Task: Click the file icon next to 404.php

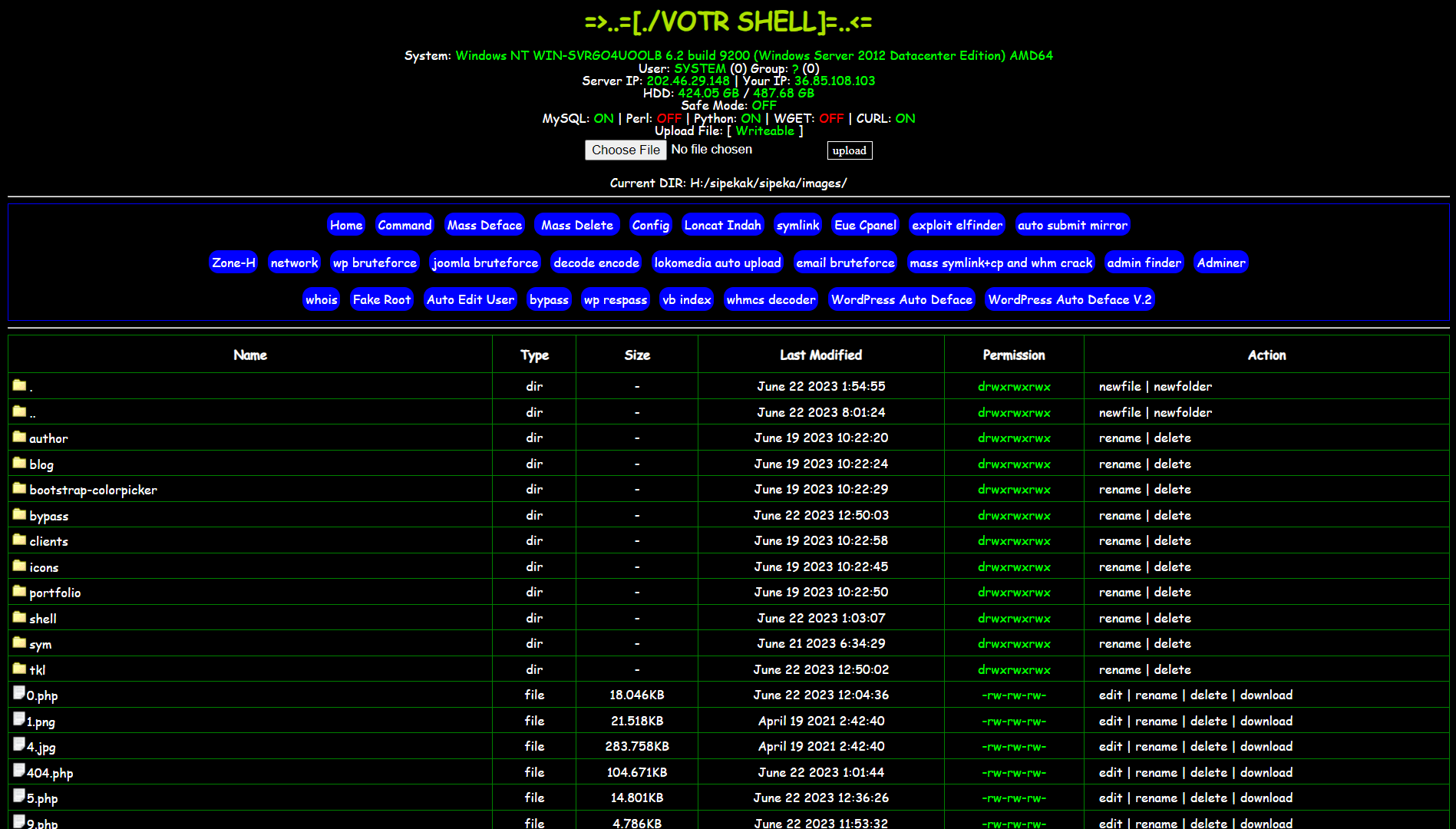Action: [18, 771]
